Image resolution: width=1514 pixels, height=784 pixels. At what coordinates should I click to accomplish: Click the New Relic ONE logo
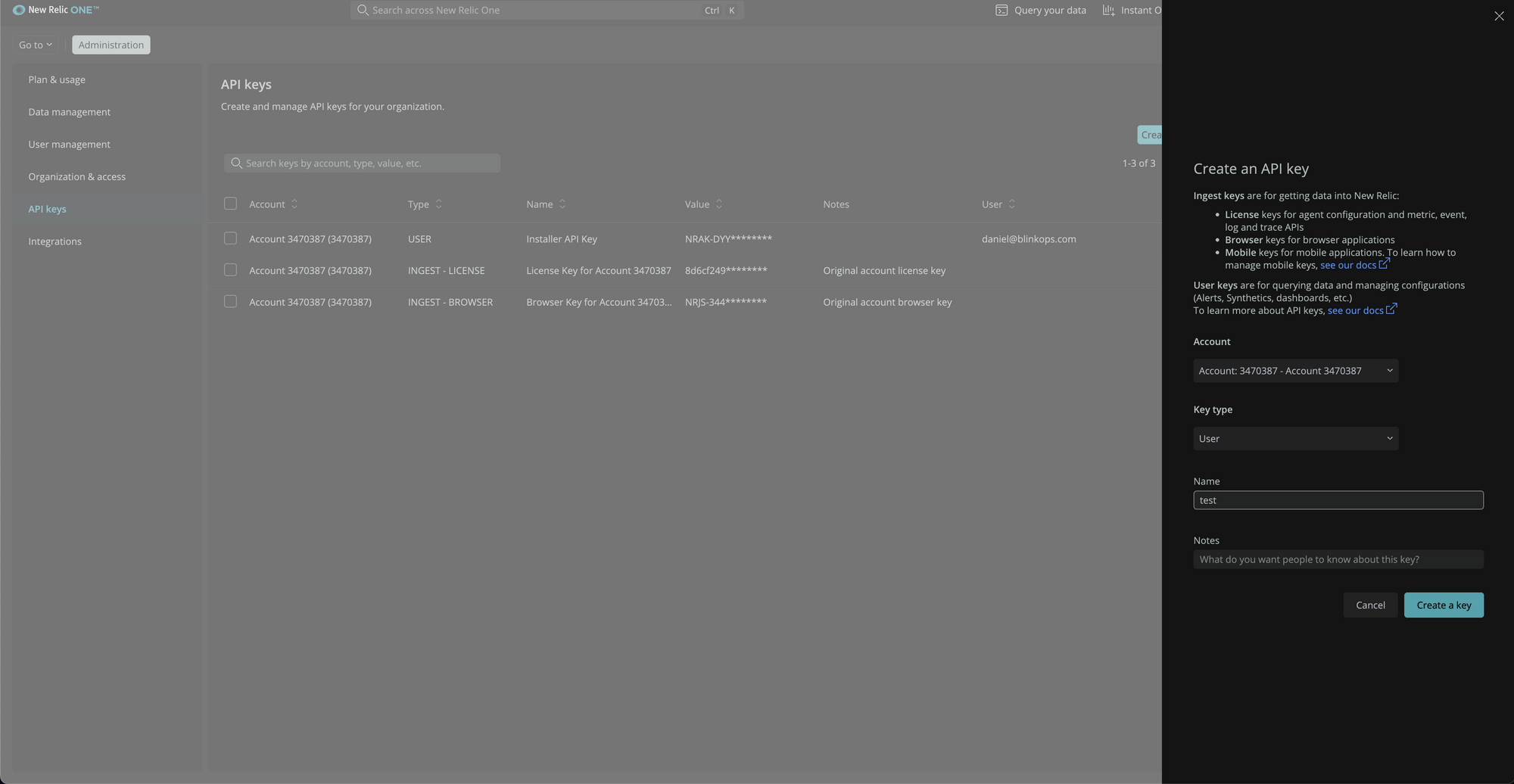(x=56, y=10)
